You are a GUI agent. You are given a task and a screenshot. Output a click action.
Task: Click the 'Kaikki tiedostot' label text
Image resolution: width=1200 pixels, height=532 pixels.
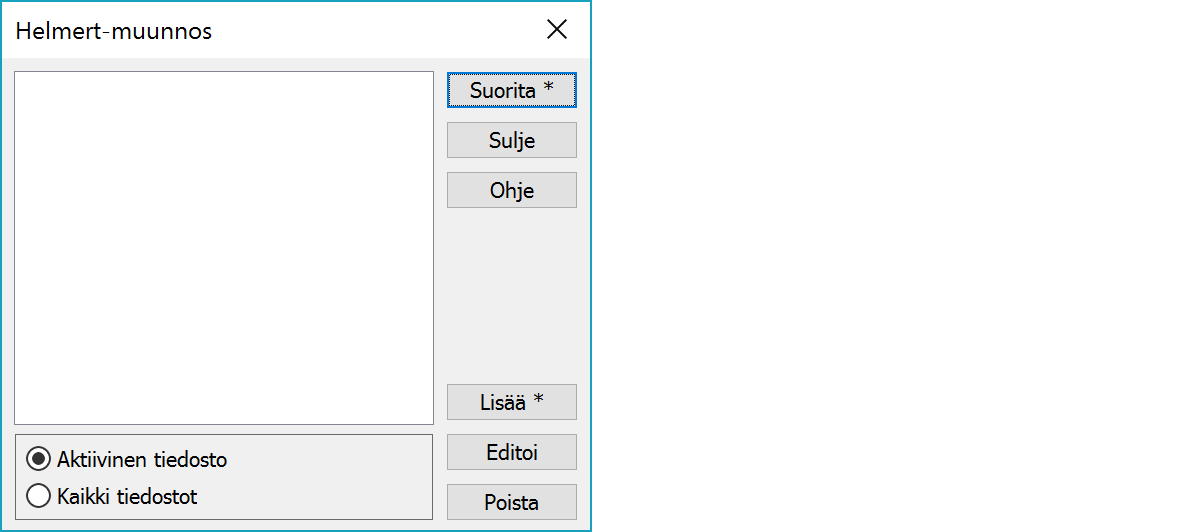click(127, 496)
